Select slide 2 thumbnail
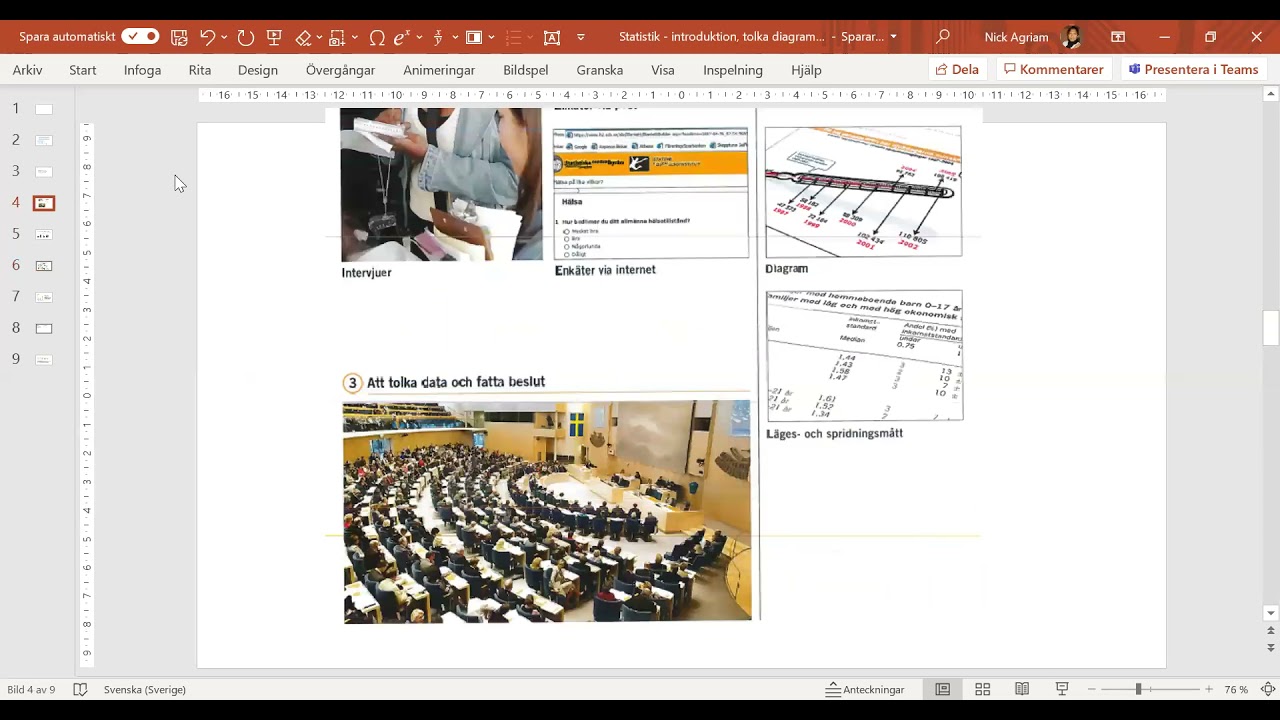Viewport: 1280px width, 720px height. coord(44,140)
